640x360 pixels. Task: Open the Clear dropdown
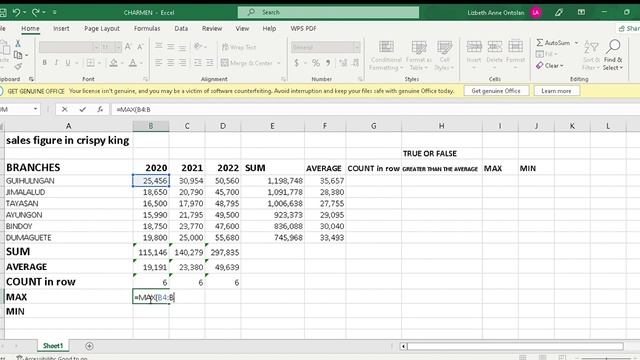(x=551, y=66)
